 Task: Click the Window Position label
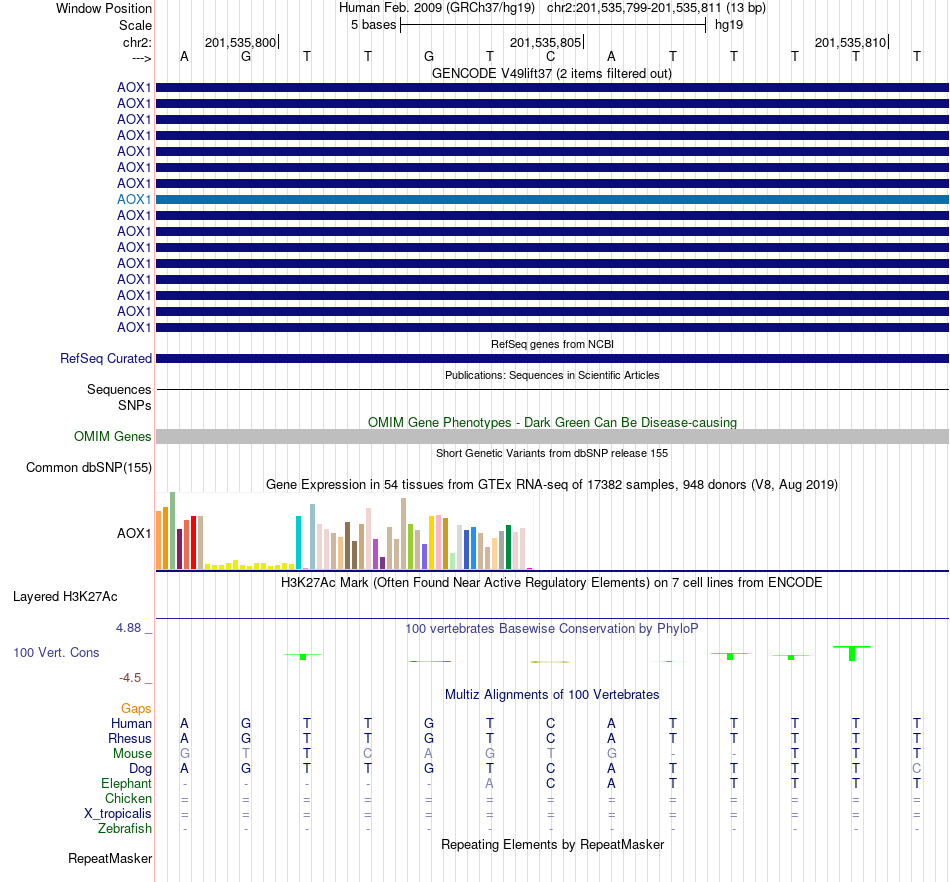104,8
